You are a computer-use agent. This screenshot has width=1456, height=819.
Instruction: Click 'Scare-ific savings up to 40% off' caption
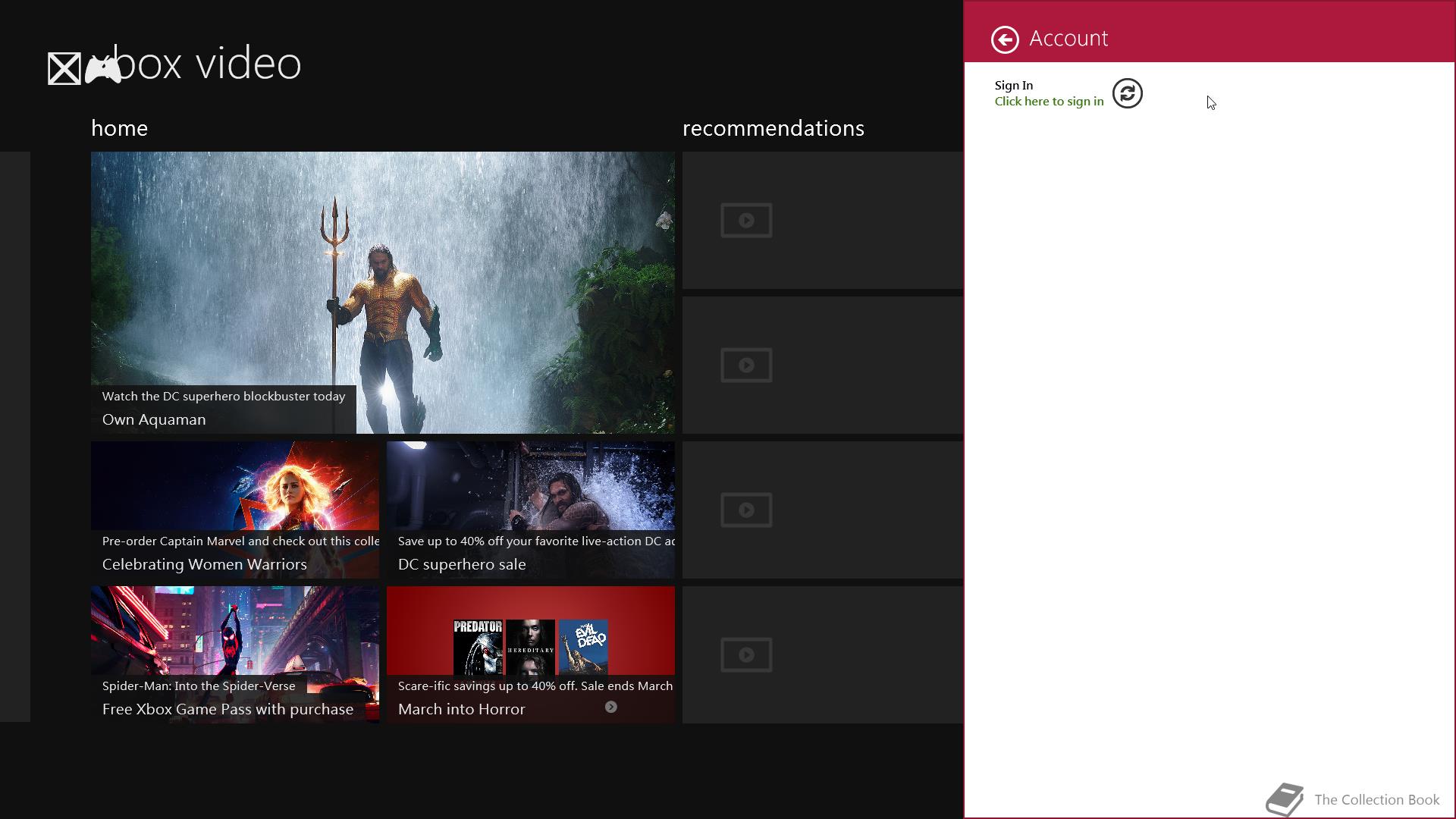(x=535, y=686)
